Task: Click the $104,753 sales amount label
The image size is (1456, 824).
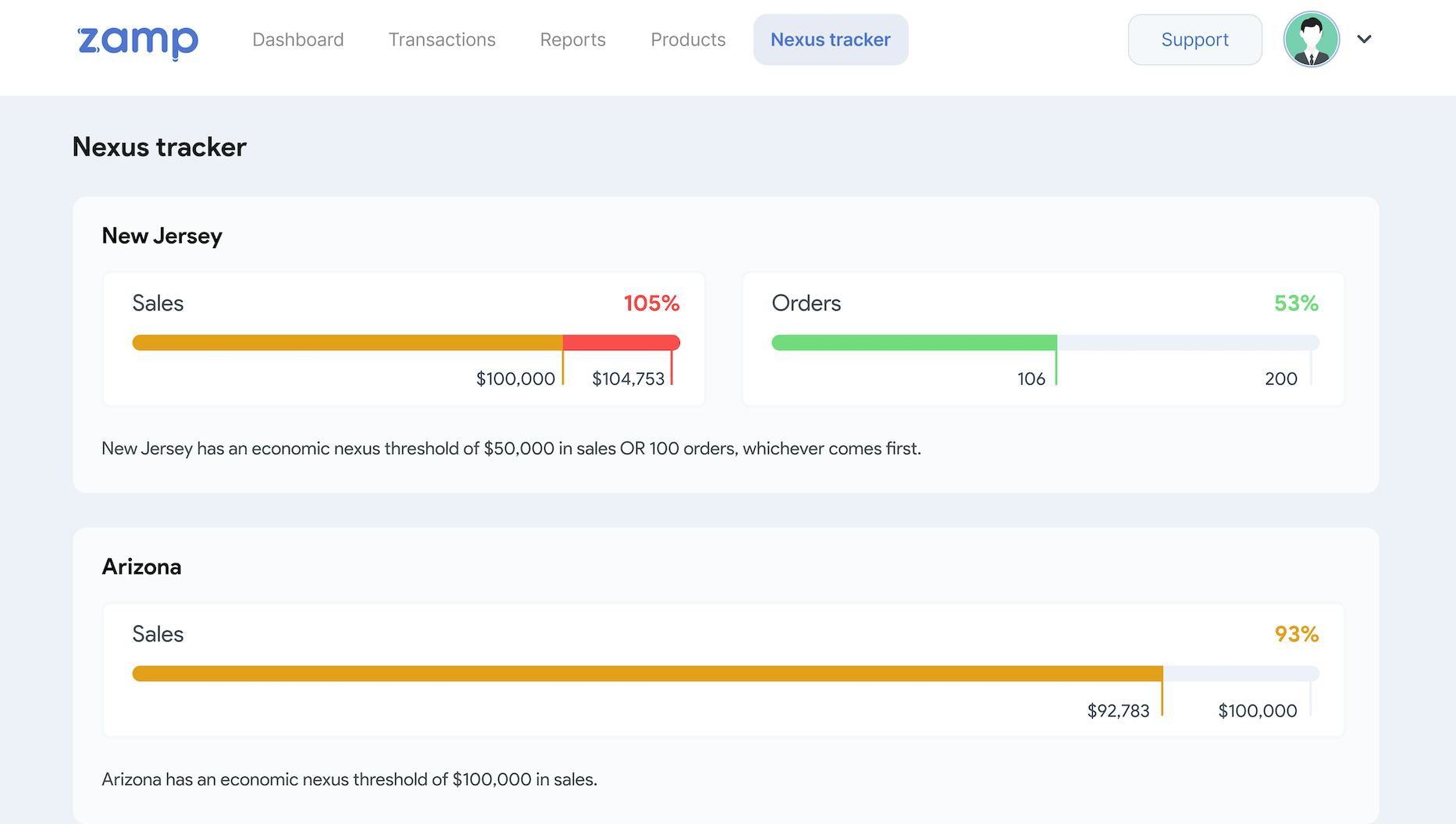Action: (629, 379)
